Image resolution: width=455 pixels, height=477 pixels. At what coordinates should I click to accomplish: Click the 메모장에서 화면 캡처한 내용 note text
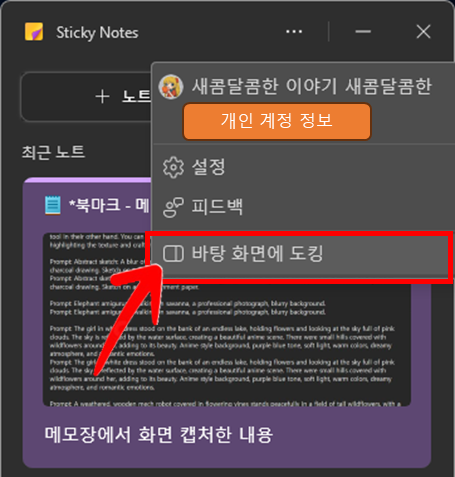159,435
